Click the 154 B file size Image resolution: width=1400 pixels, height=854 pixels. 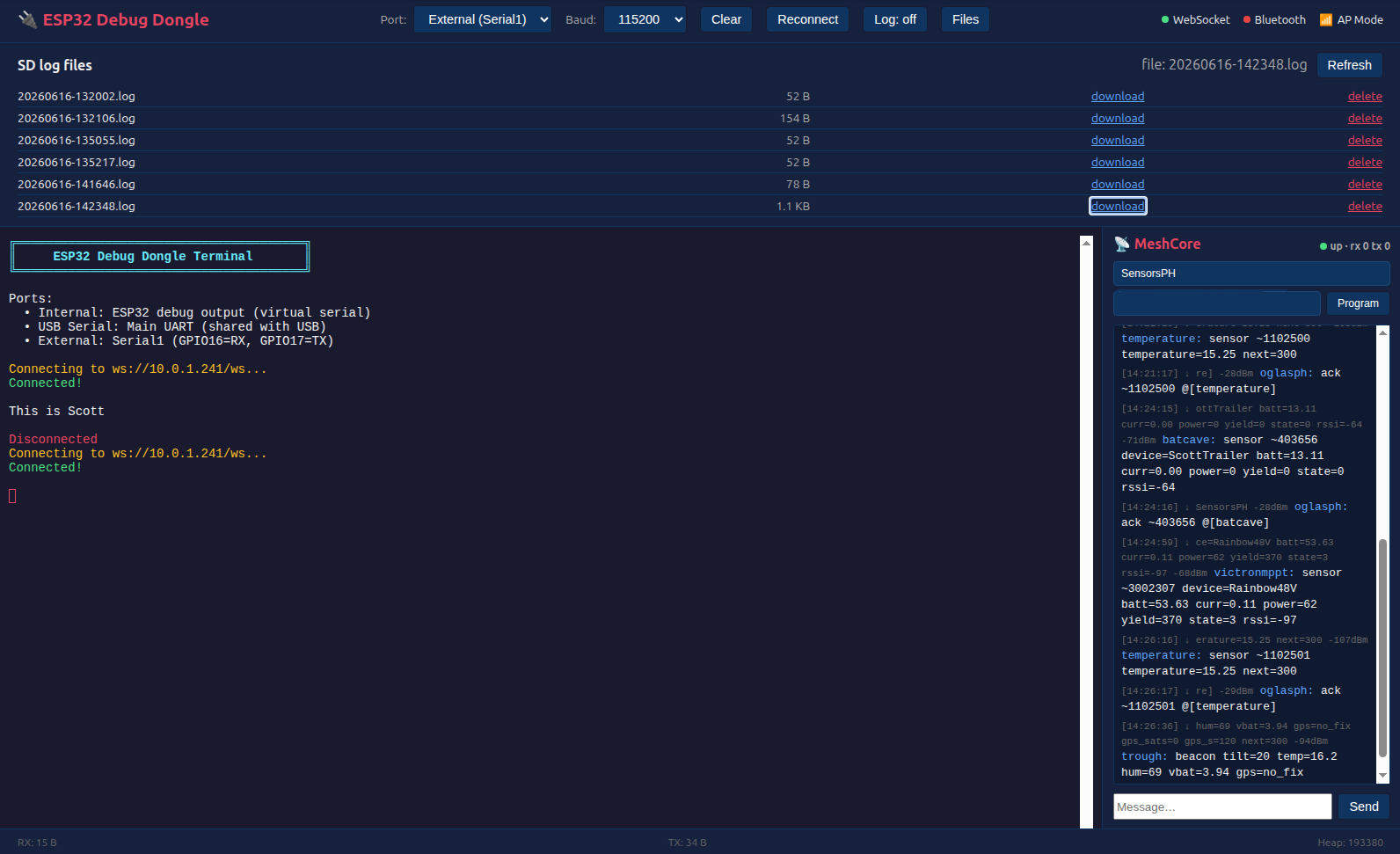[795, 119]
